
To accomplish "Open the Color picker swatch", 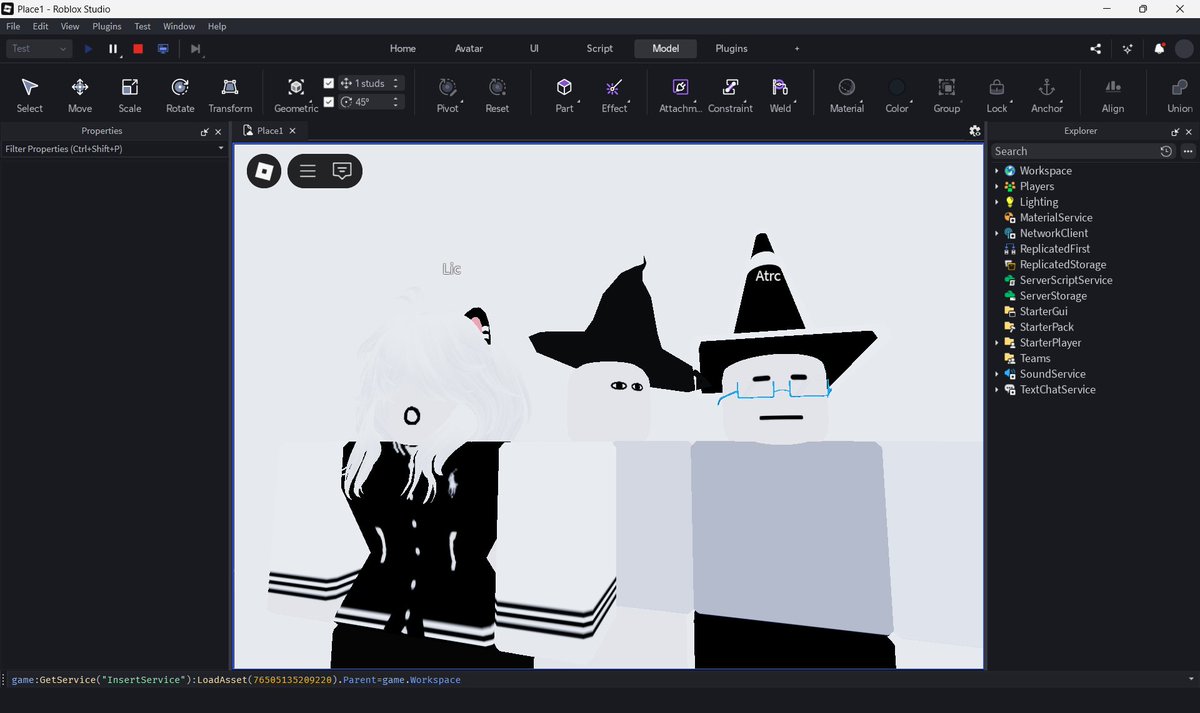I will tap(897, 88).
